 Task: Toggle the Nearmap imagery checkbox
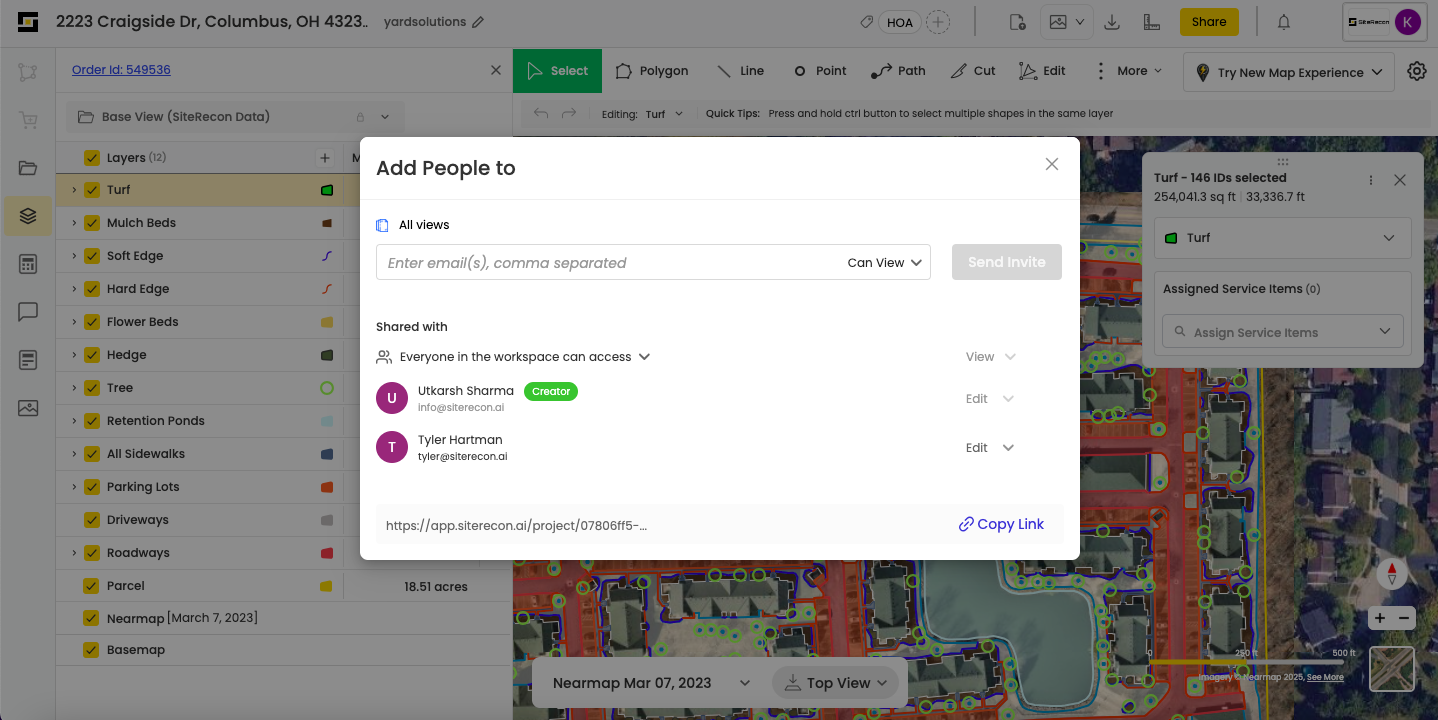point(92,618)
